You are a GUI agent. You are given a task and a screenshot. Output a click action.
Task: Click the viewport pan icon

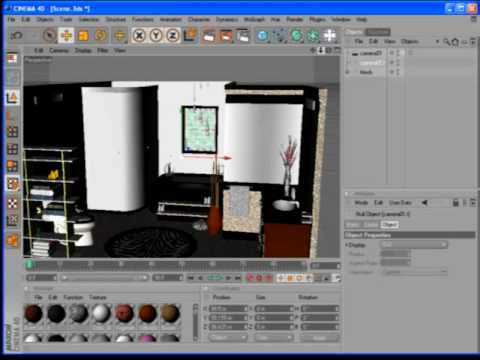(313, 50)
